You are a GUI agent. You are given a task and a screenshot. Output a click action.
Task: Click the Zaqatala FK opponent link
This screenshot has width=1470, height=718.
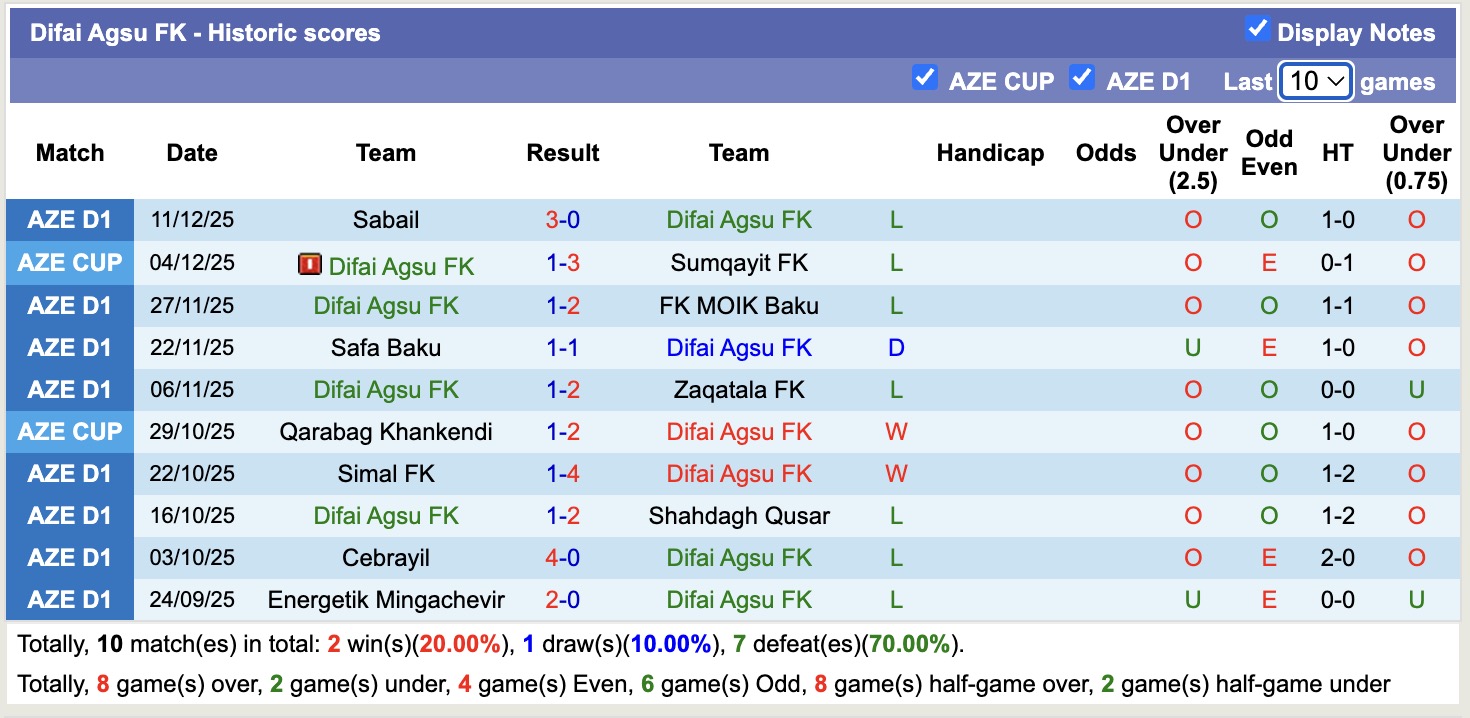[x=739, y=389]
